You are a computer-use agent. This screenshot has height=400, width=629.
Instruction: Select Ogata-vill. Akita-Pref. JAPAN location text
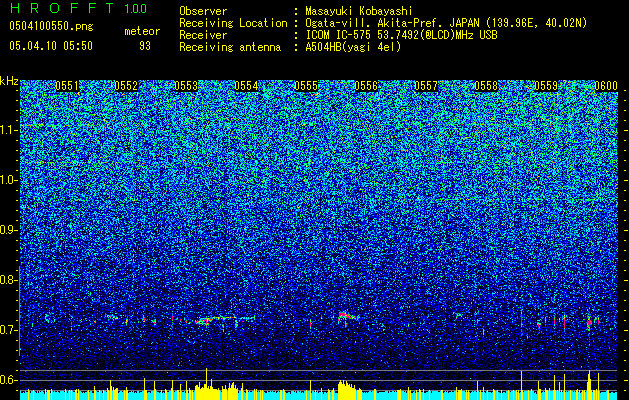click(x=446, y=23)
